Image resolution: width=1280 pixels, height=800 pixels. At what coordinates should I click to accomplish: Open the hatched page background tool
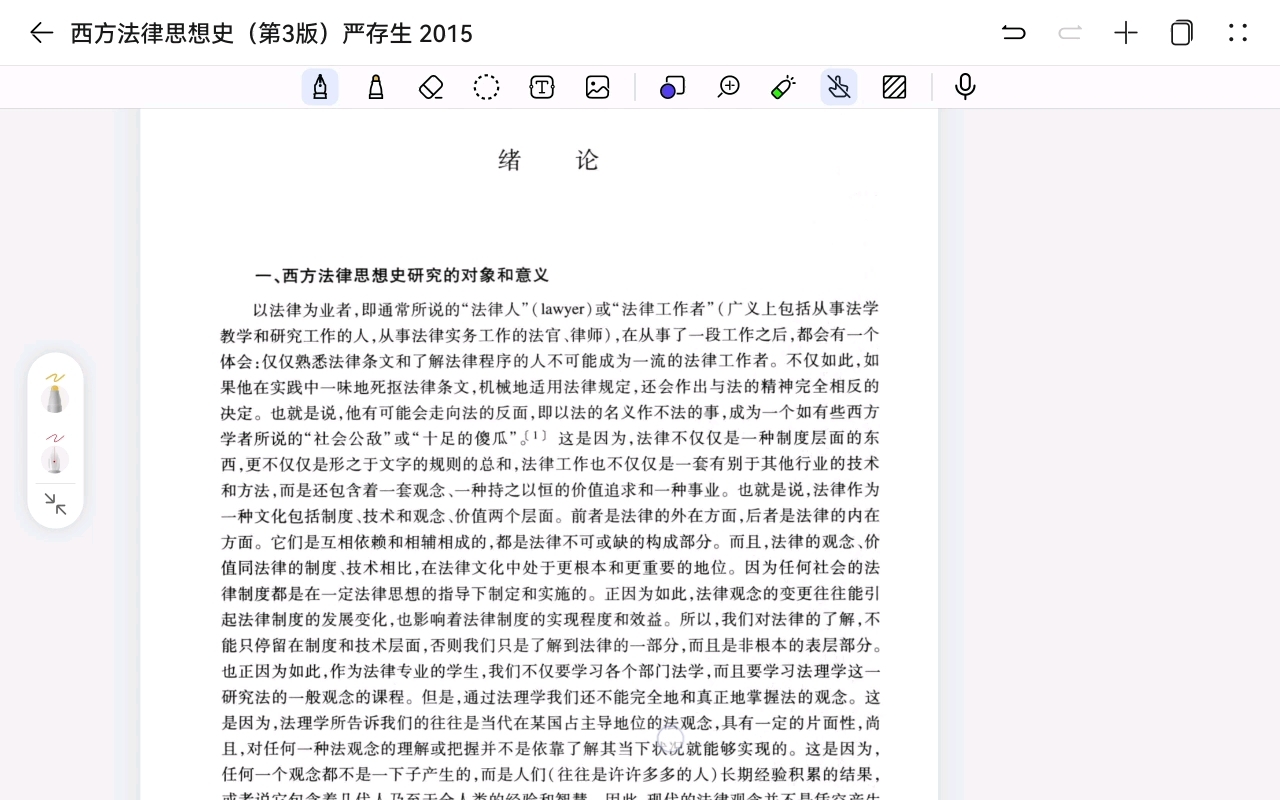pyautogui.click(x=895, y=87)
